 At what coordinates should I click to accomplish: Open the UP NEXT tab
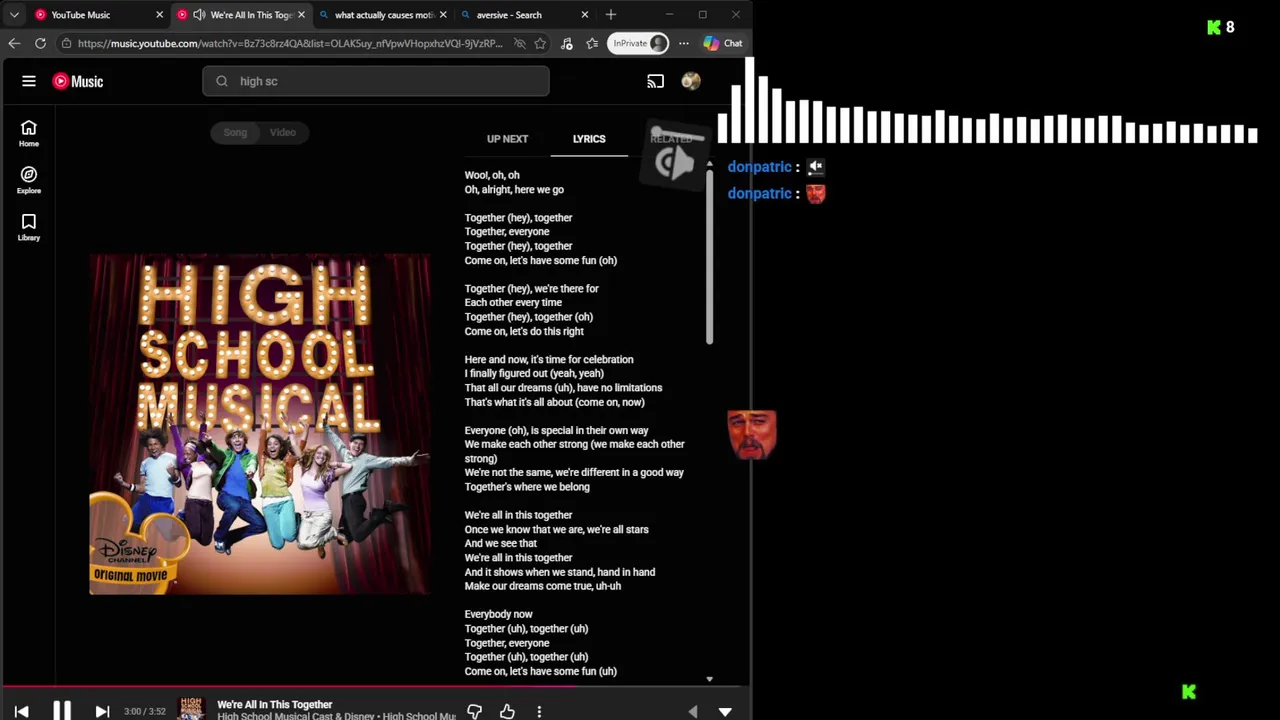pos(507,139)
